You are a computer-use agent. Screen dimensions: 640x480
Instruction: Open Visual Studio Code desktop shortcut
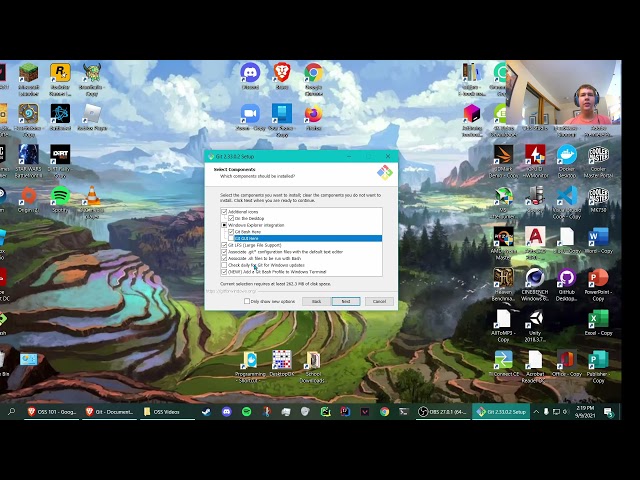pyautogui.click(x=567, y=203)
